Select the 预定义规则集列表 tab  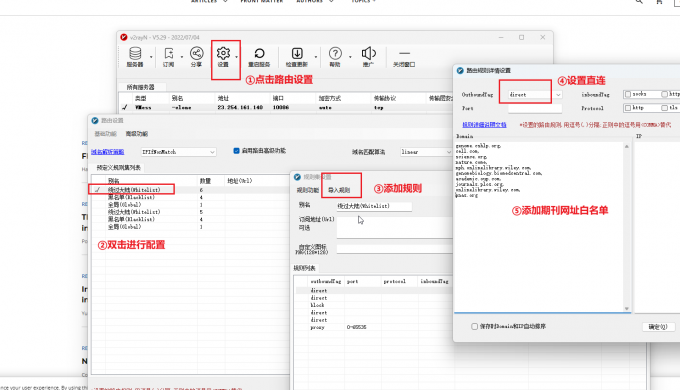pos(118,167)
